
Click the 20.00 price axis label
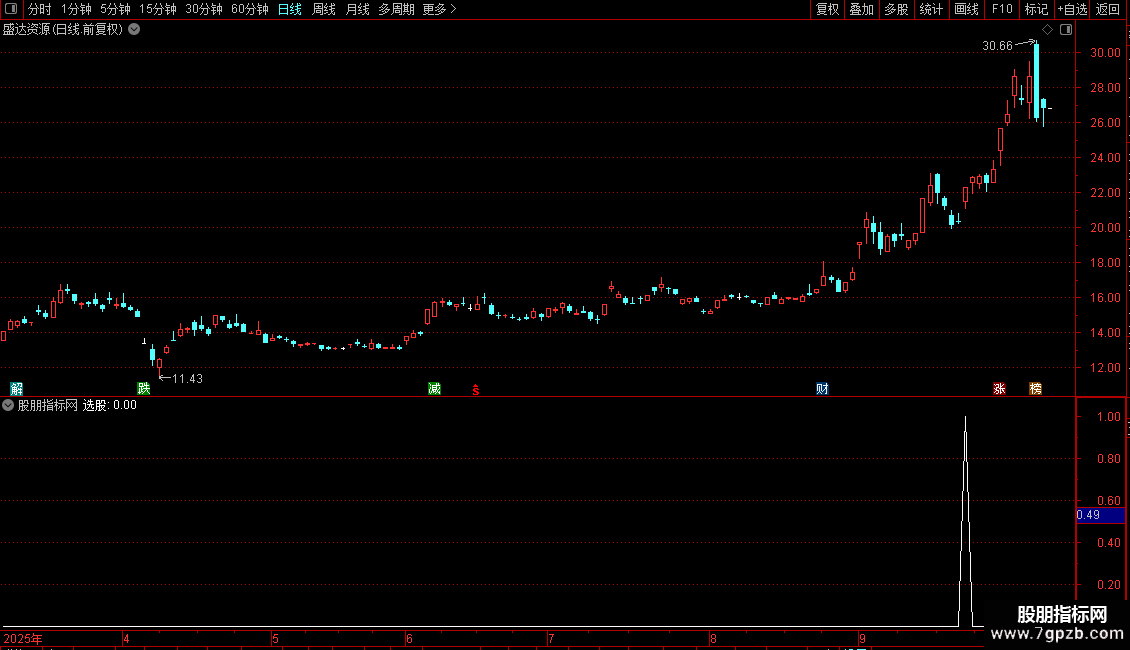tap(1105, 228)
